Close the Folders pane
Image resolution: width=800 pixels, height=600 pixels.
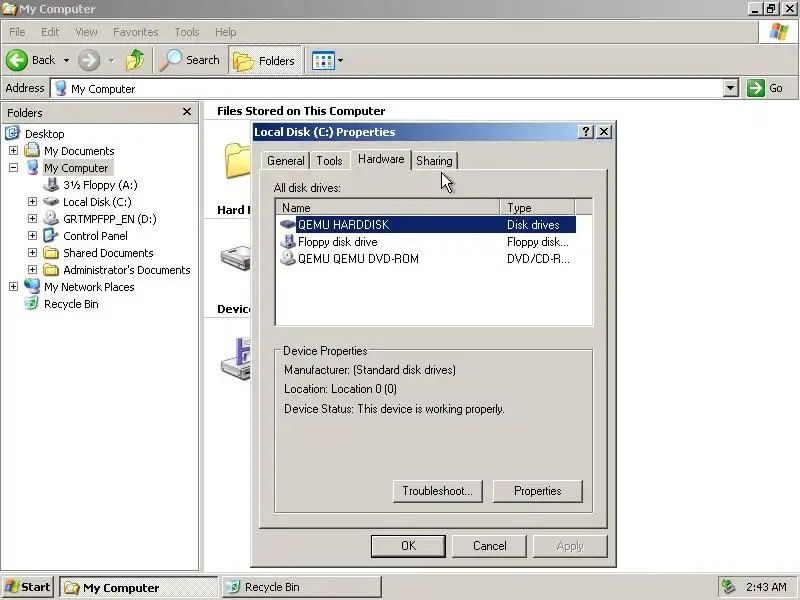pos(187,111)
